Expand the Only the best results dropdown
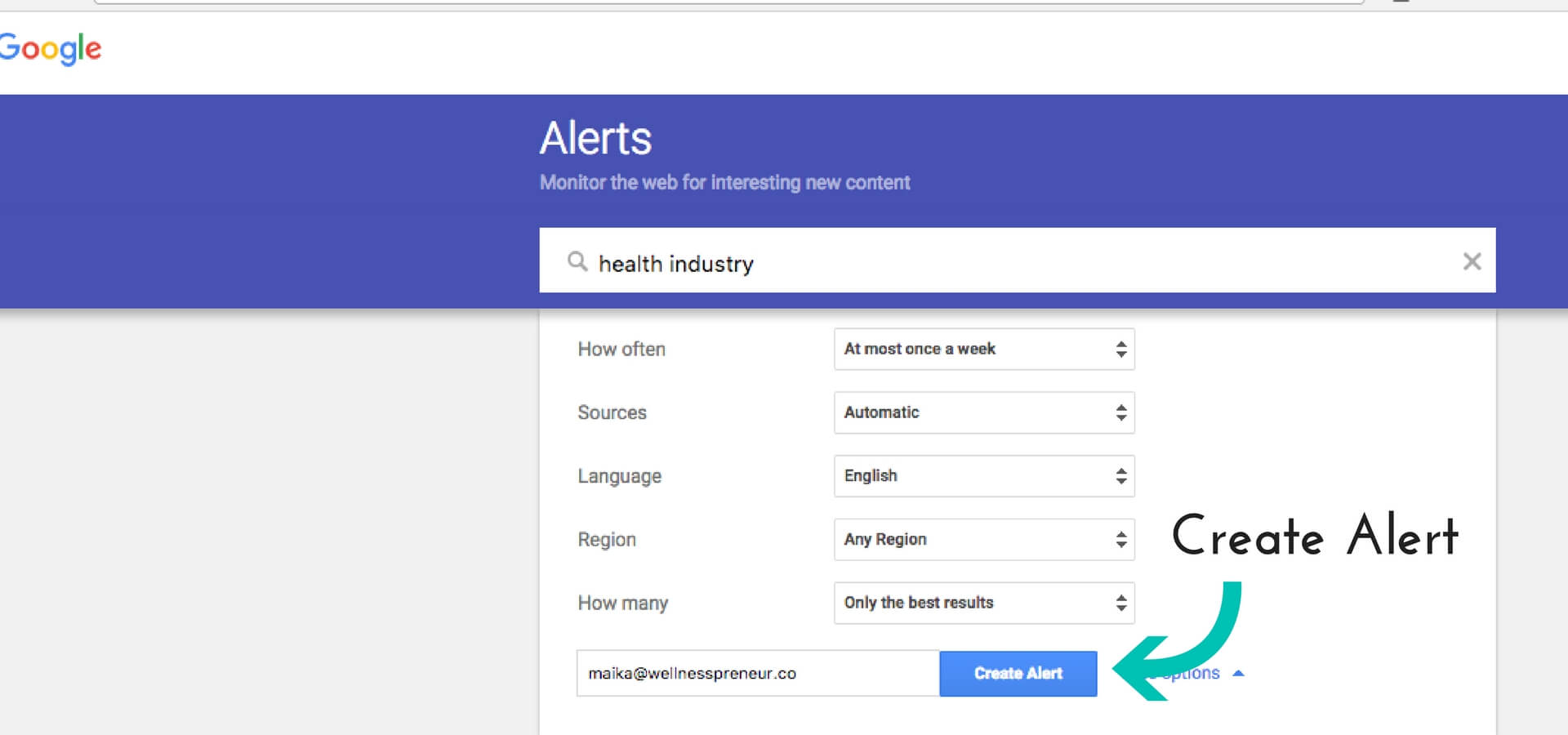 (x=984, y=603)
